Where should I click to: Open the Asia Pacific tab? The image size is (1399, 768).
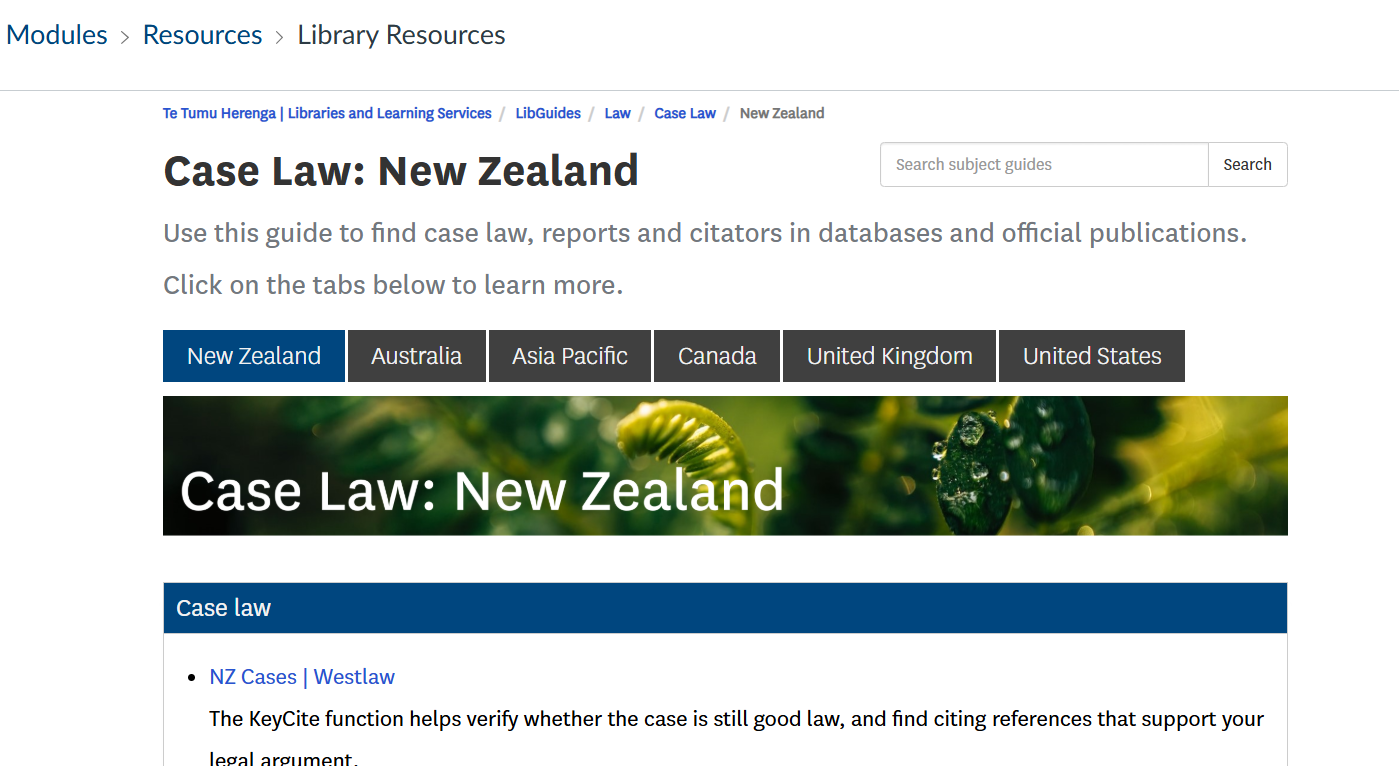point(570,357)
